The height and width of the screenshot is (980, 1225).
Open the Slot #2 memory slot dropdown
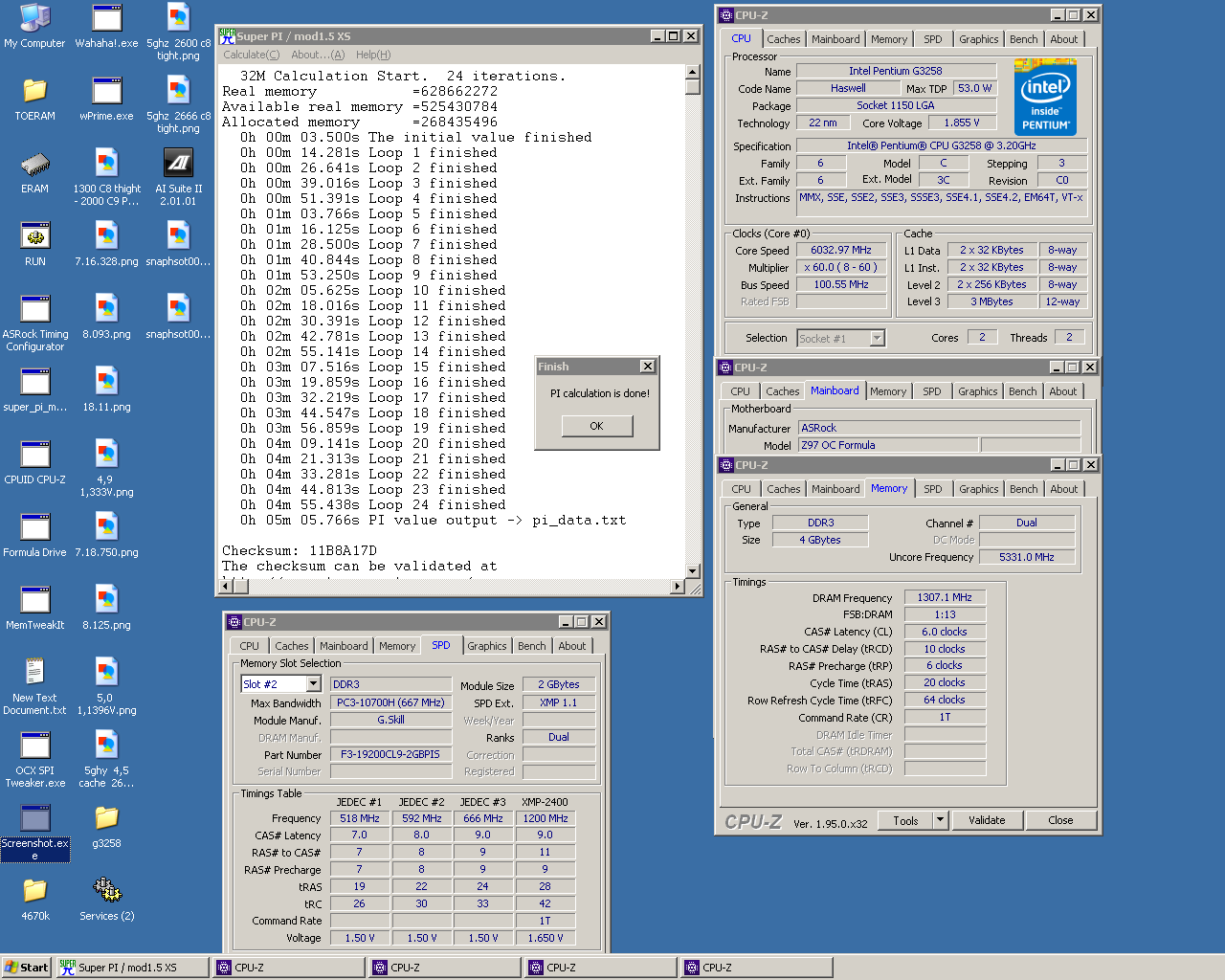coord(313,683)
